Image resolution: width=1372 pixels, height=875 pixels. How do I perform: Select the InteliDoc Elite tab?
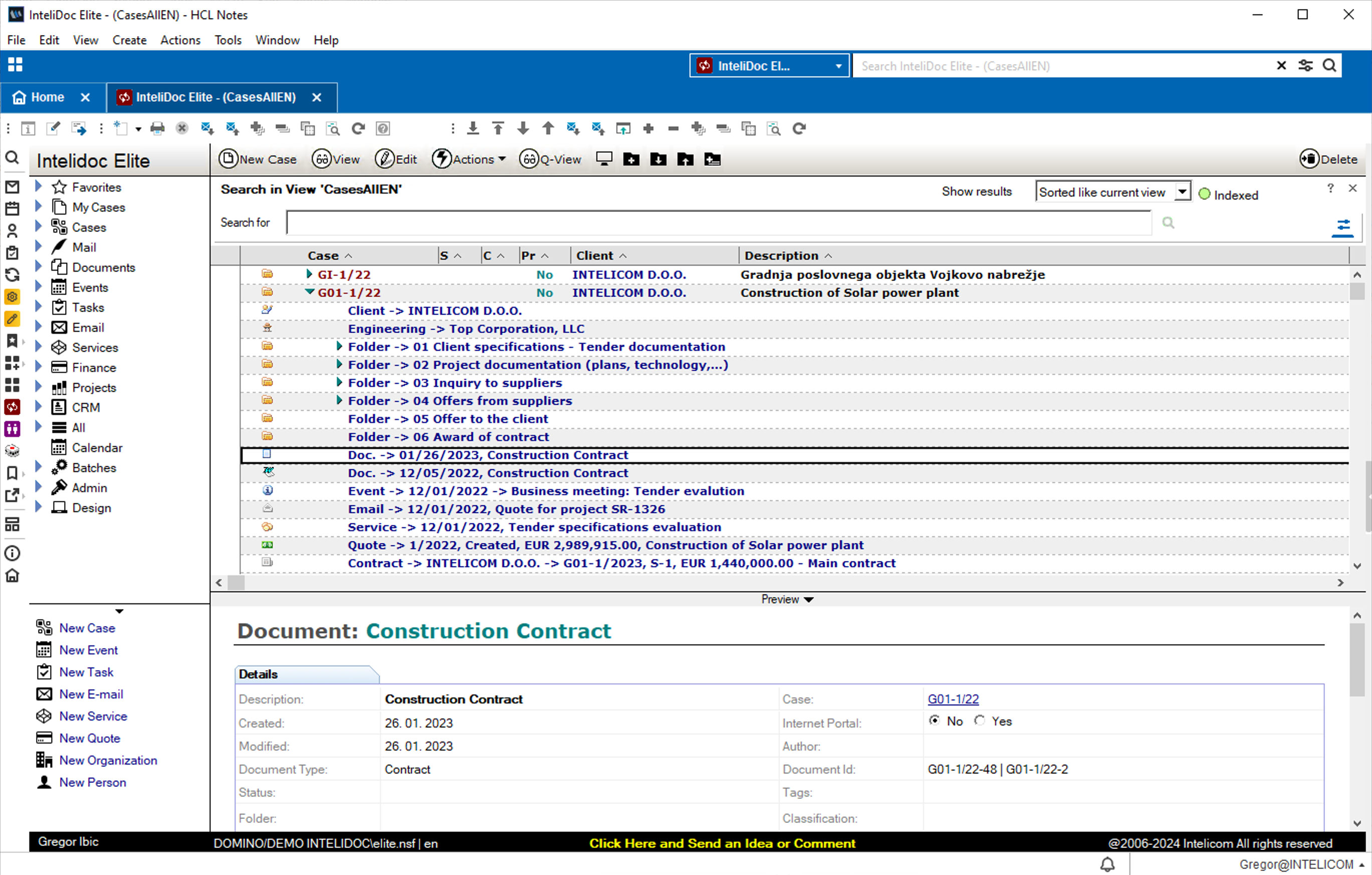(214, 97)
